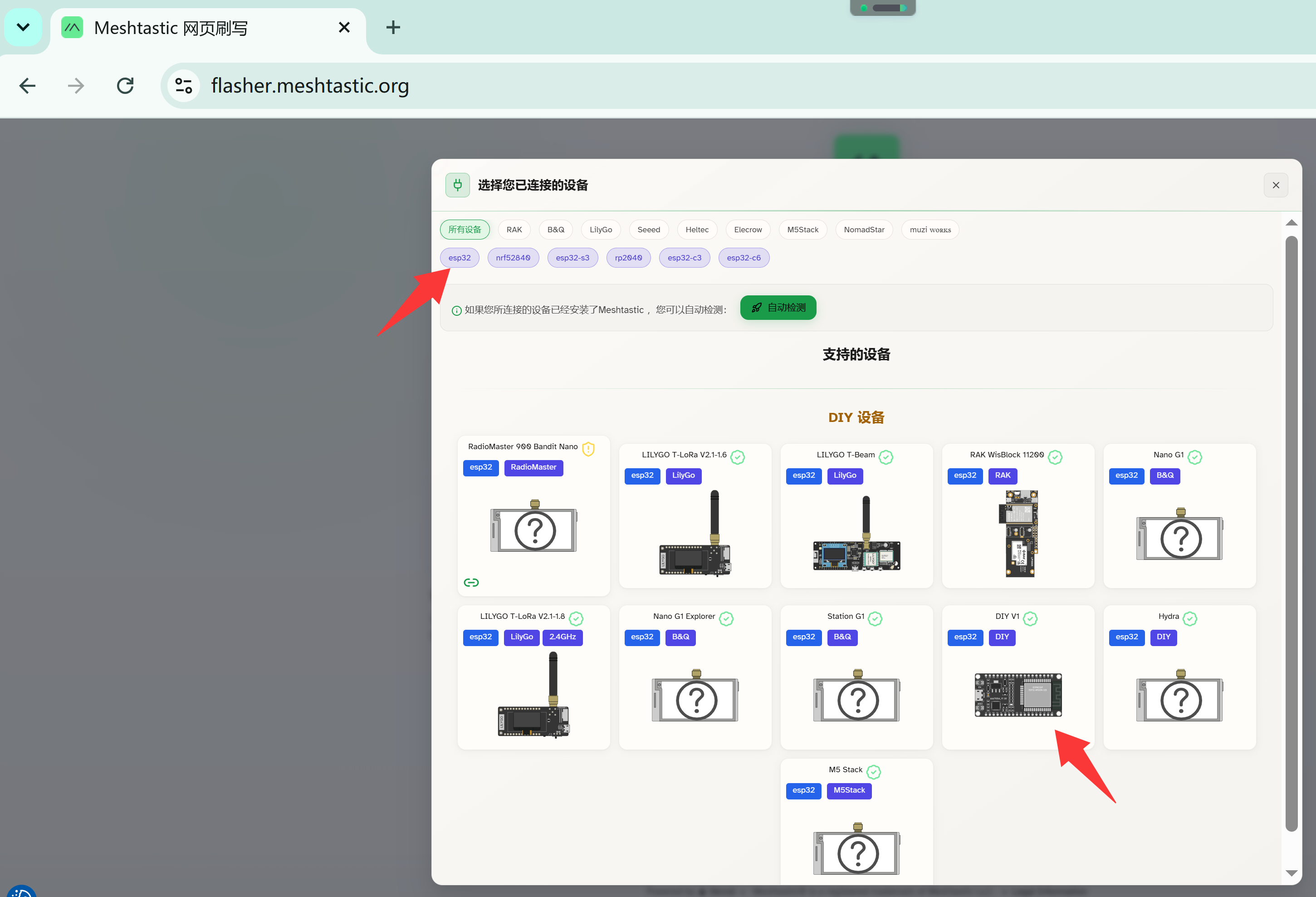Viewport: 1316px width, 897px height.
Task: Click the verified checkmark beside M5 Stack
Action: coord(874,772)
